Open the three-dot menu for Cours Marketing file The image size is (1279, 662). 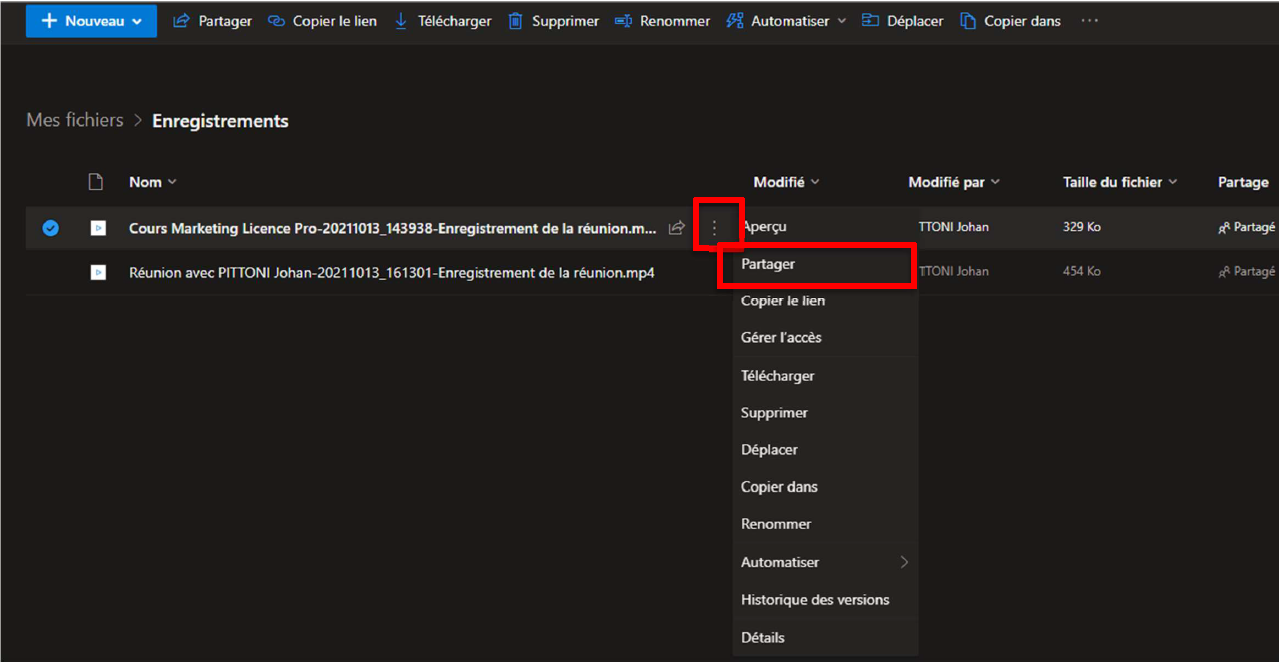click(x=714, y=228)
